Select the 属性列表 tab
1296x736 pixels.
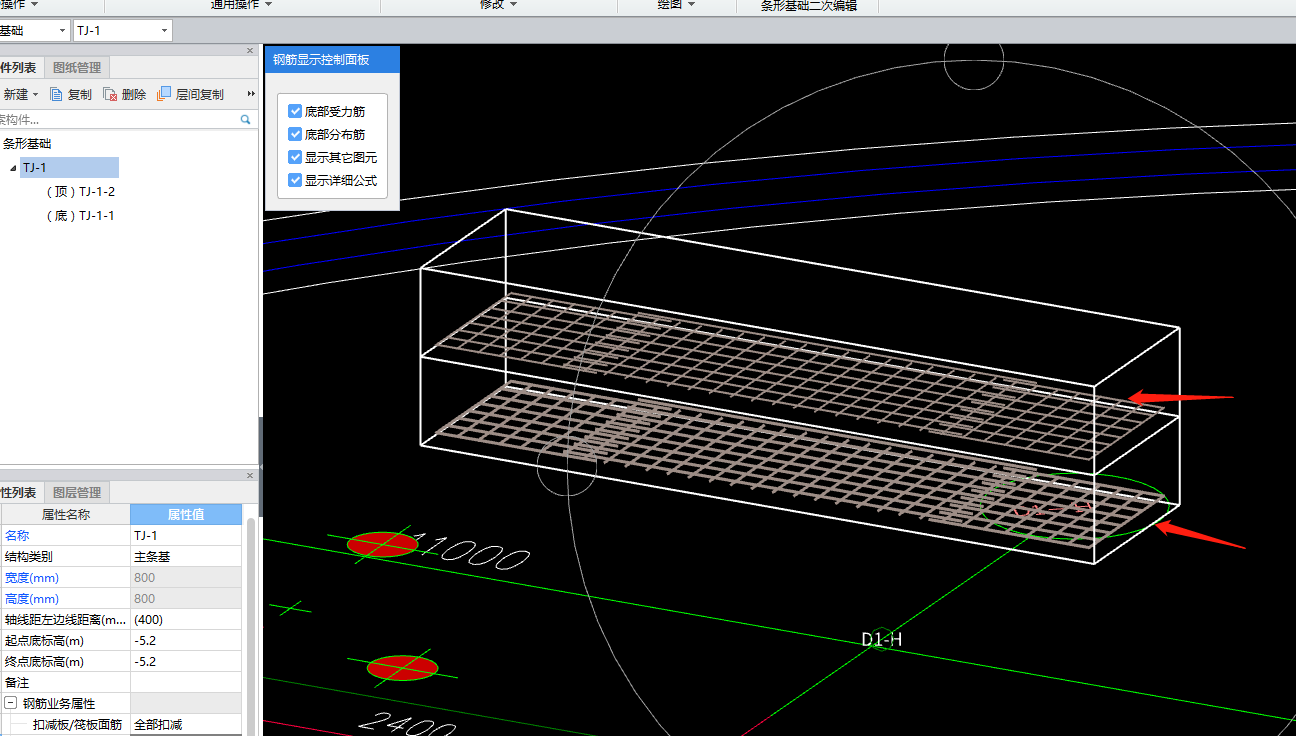(20, 493)
